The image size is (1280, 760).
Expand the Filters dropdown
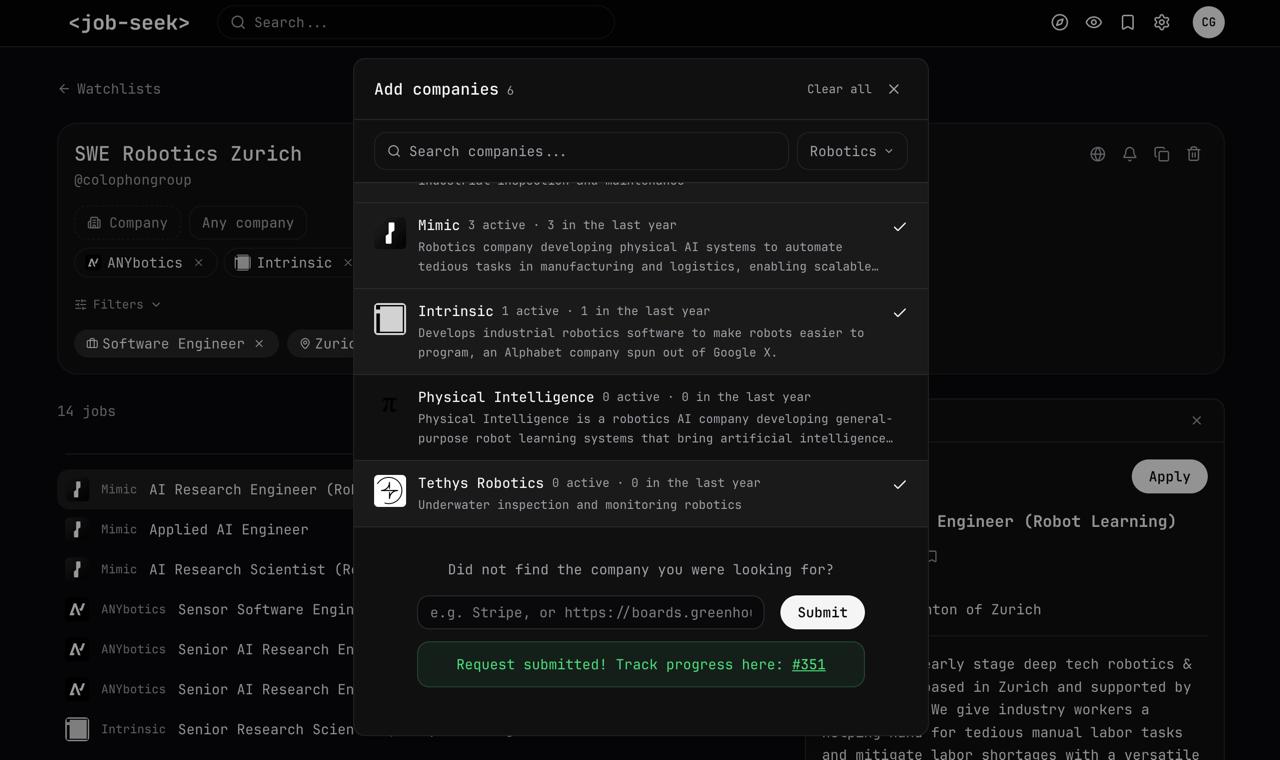click(118, 304)
